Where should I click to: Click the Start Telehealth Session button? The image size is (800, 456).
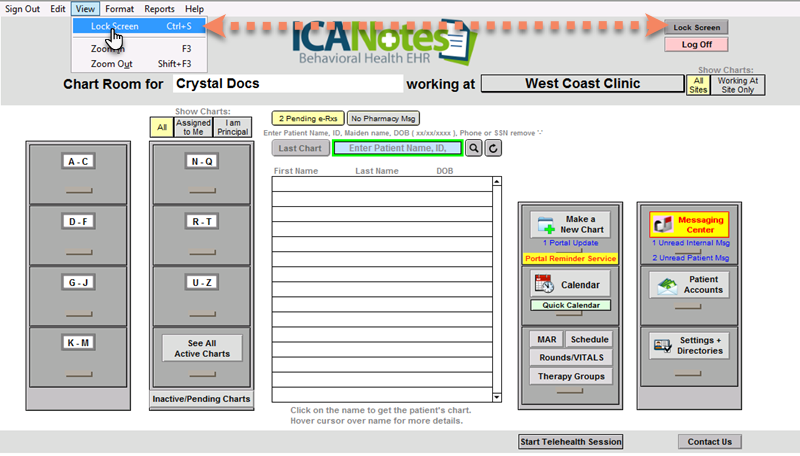point(570,441)
